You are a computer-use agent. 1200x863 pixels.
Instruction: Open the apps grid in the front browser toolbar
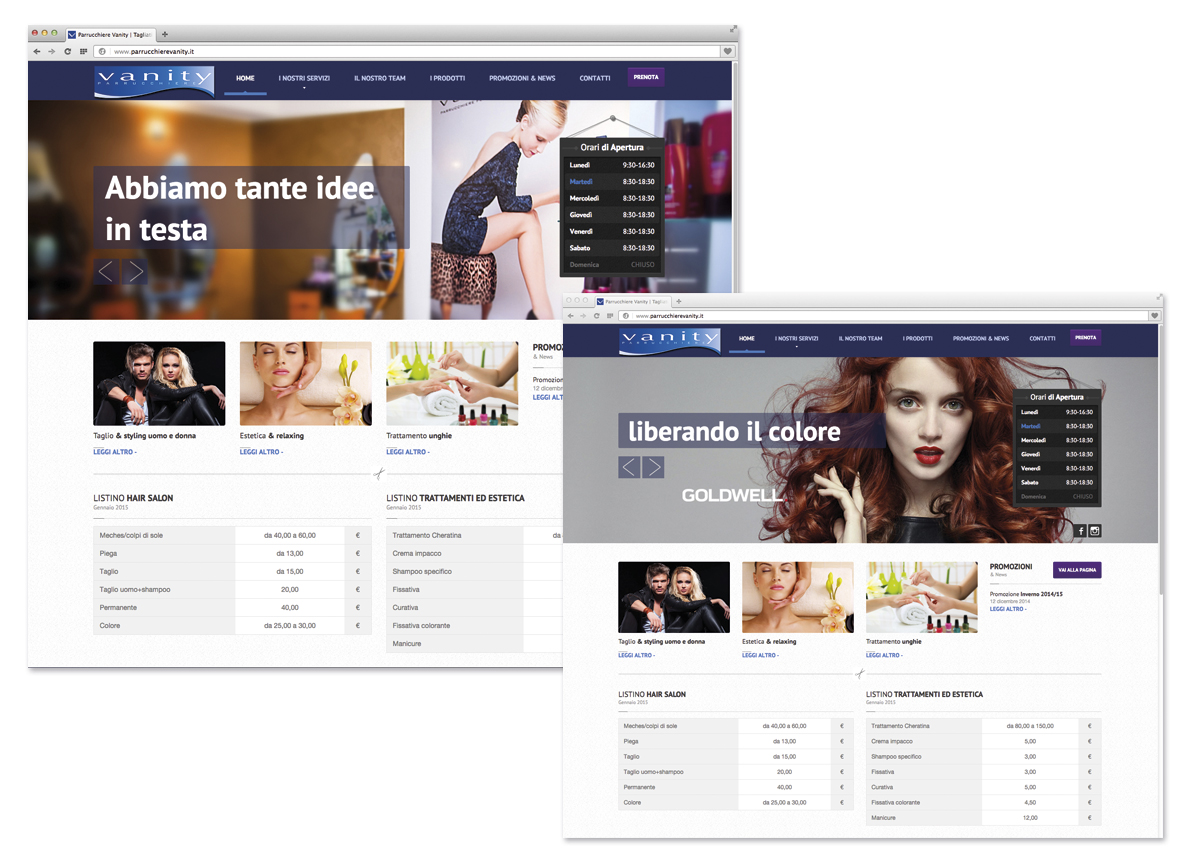pos(610,316)
